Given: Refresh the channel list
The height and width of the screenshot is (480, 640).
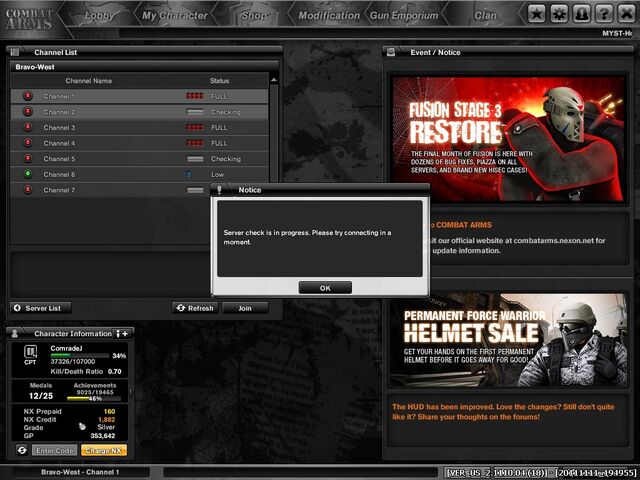Looking at the screenshot, I should 195,308.
